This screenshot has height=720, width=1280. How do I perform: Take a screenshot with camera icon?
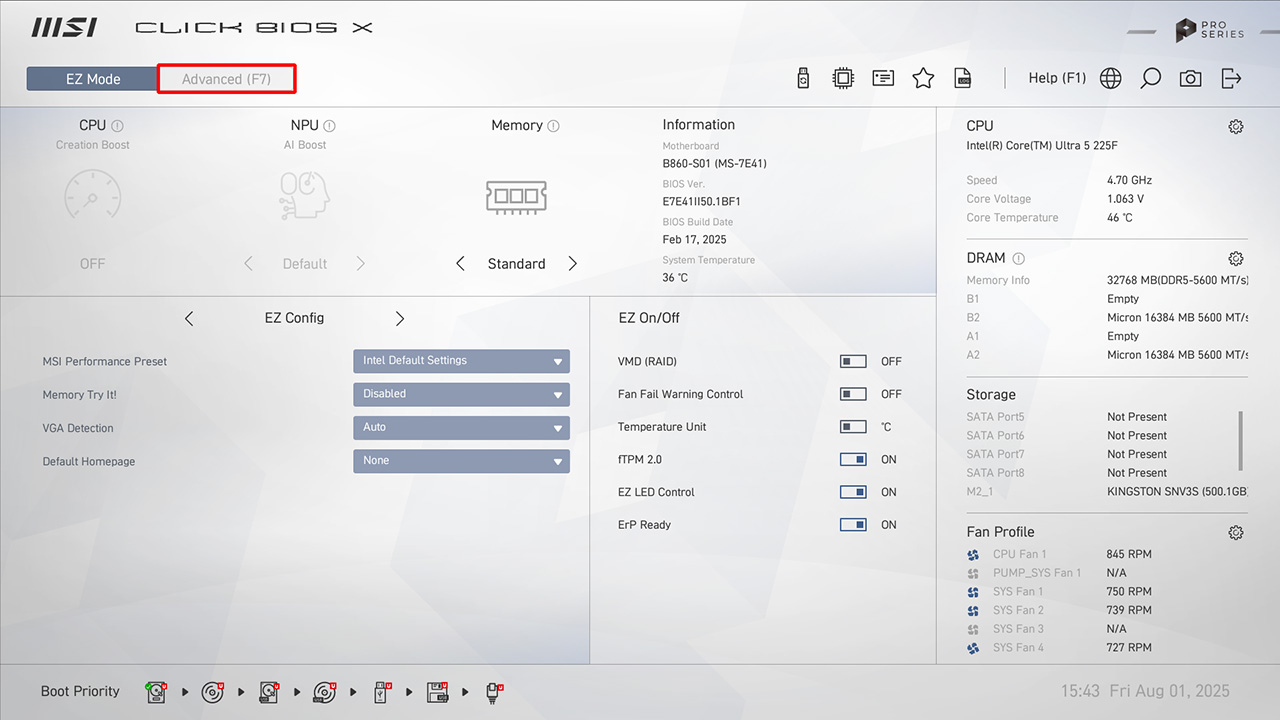coord(1190,78)
